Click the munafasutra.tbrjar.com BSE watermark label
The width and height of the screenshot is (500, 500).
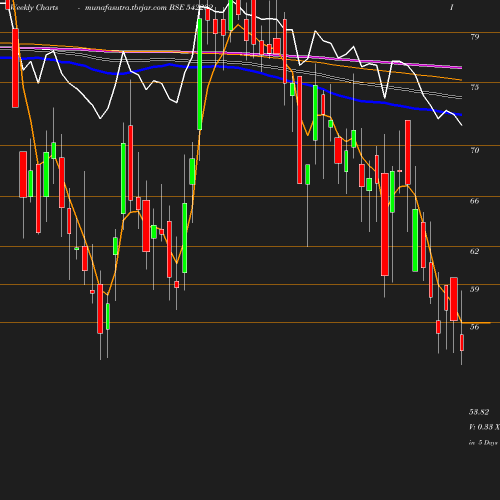(149, 7)
